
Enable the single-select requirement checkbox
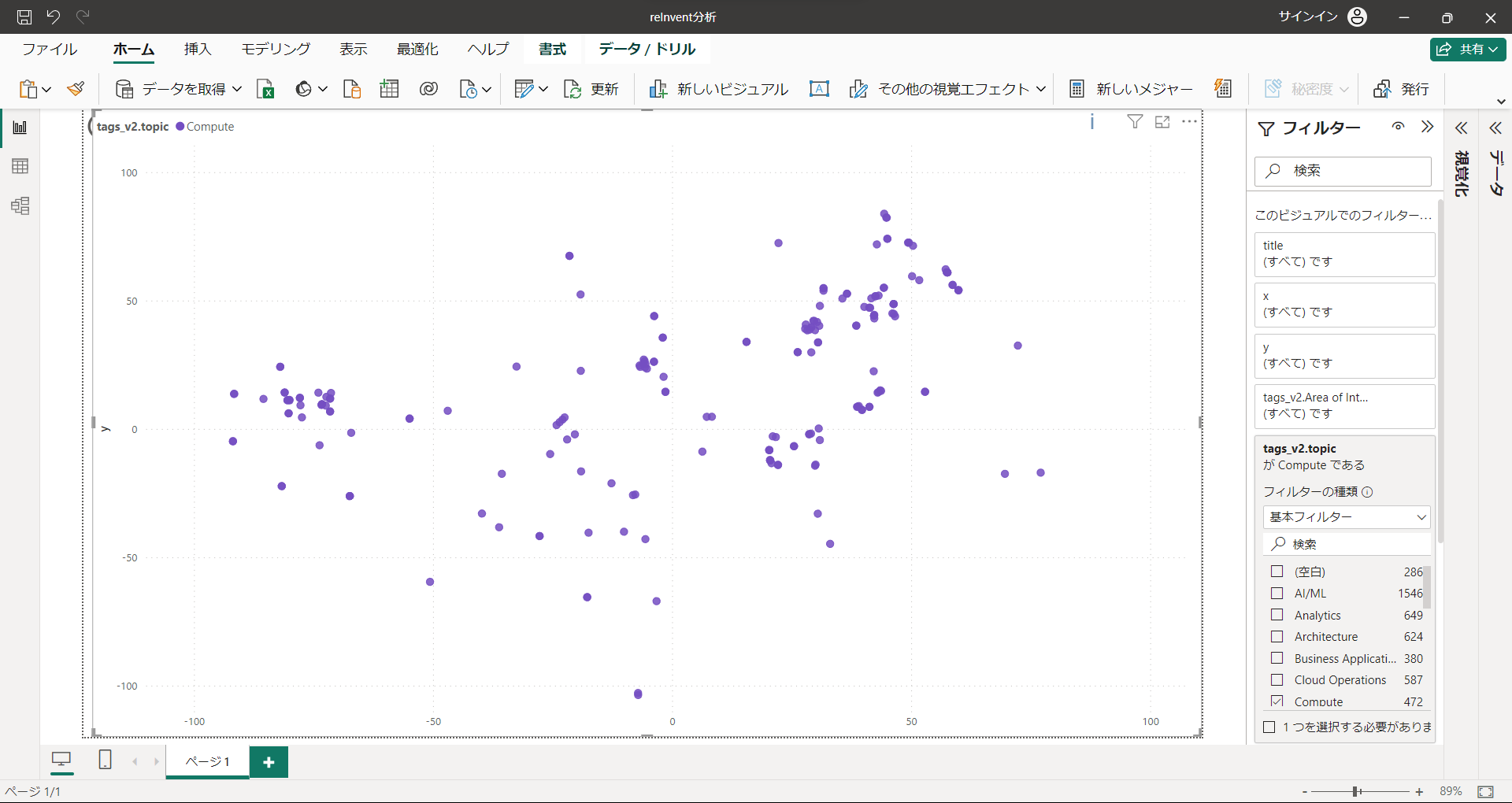(x=1269, y=727)
